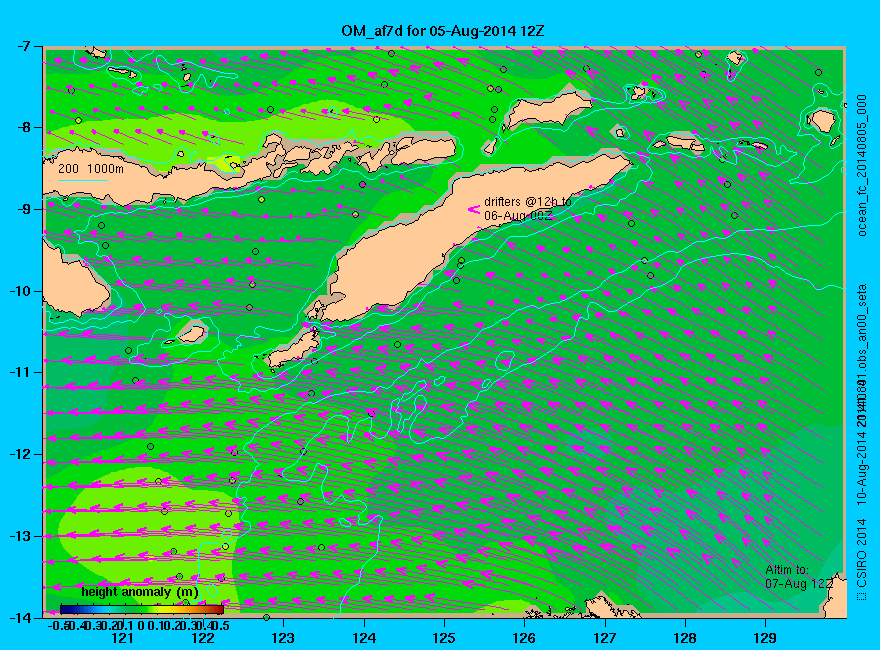Click the height anomaly color bar
This screenshot has height=650, width=880.
(x=142, y=609)
